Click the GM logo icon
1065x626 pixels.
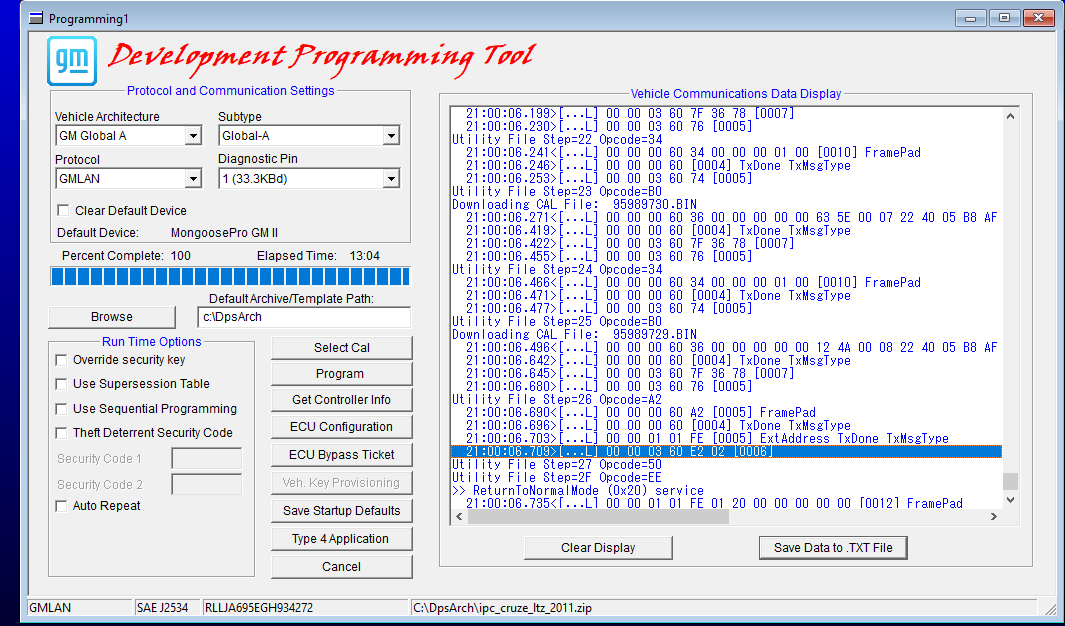coord(72,61)
